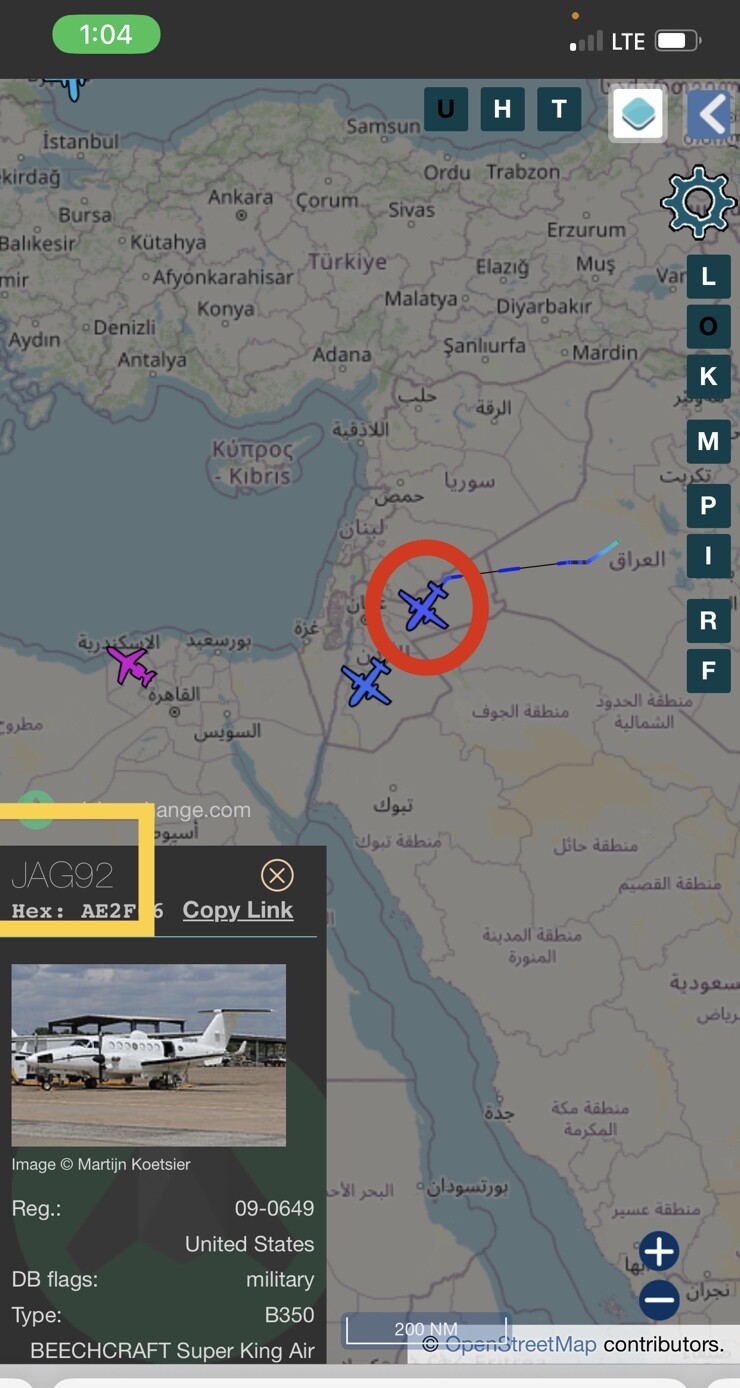This screenshot has width=740, height=1388.
Task: Open the settings gear icon
Action: 698,203
